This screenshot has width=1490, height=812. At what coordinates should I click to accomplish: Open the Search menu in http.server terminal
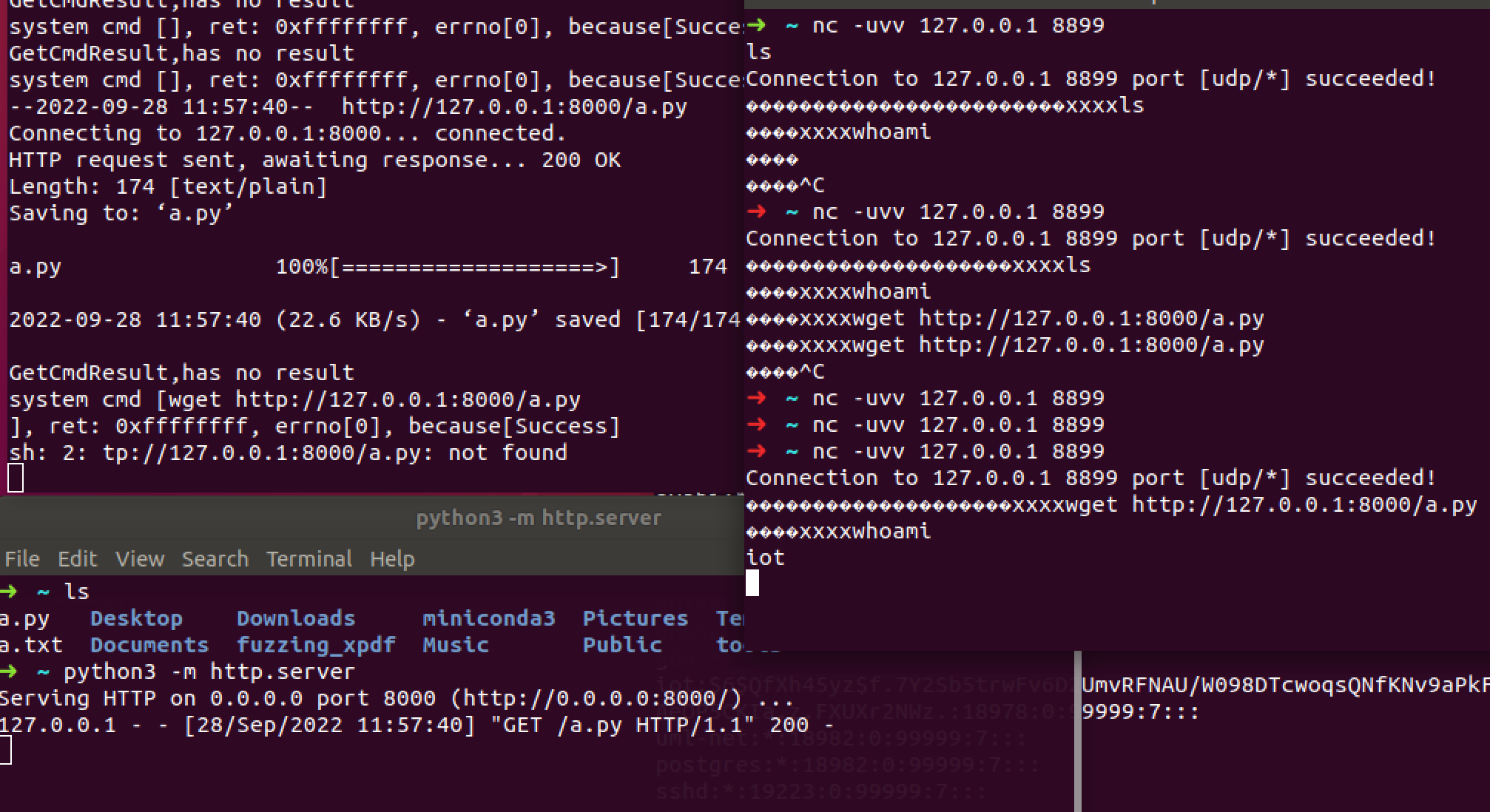[x=215, y=559]
